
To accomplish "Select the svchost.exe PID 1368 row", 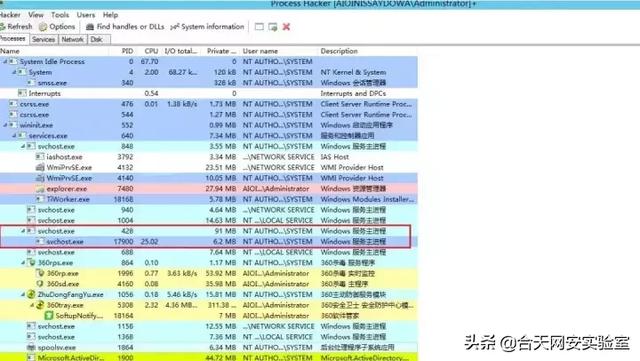I will [209, 337].
